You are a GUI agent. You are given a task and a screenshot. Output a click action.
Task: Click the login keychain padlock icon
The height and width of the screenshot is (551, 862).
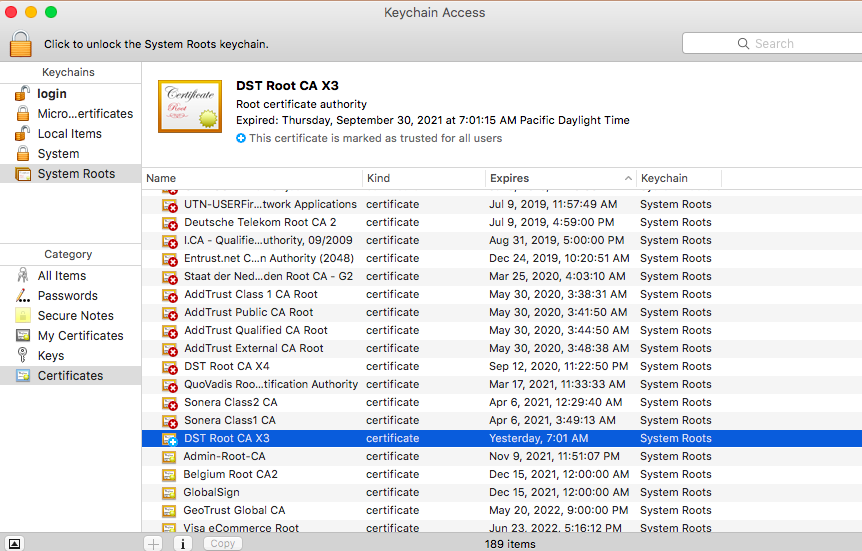pos(22,94)
